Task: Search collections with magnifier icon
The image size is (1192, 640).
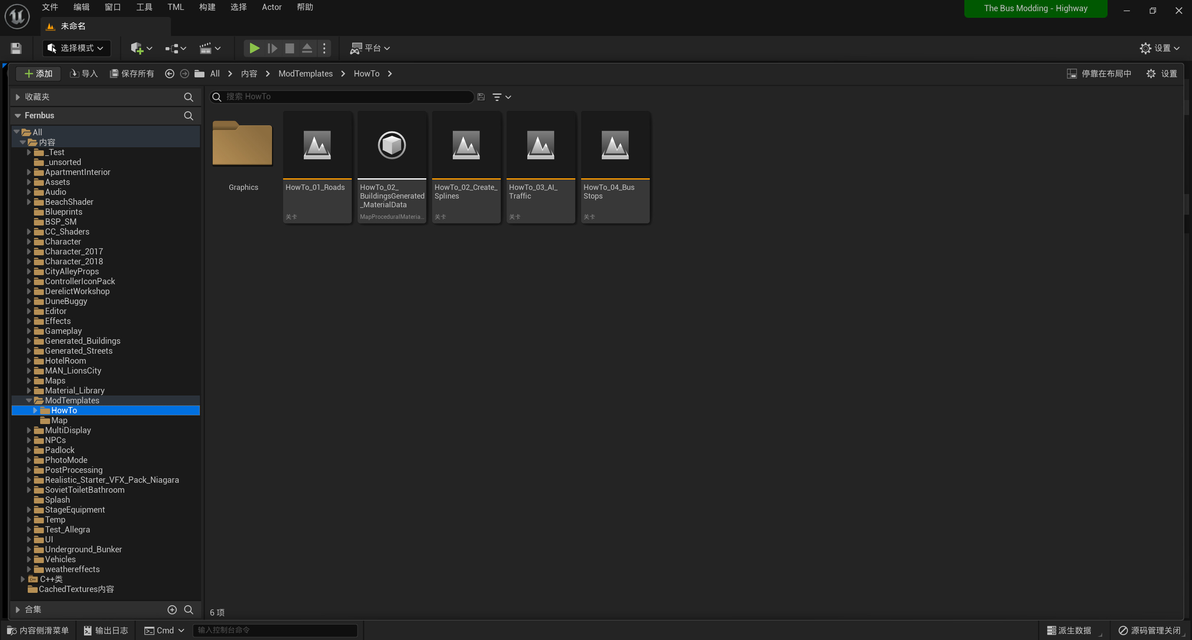Action: (x=189, y=610)
